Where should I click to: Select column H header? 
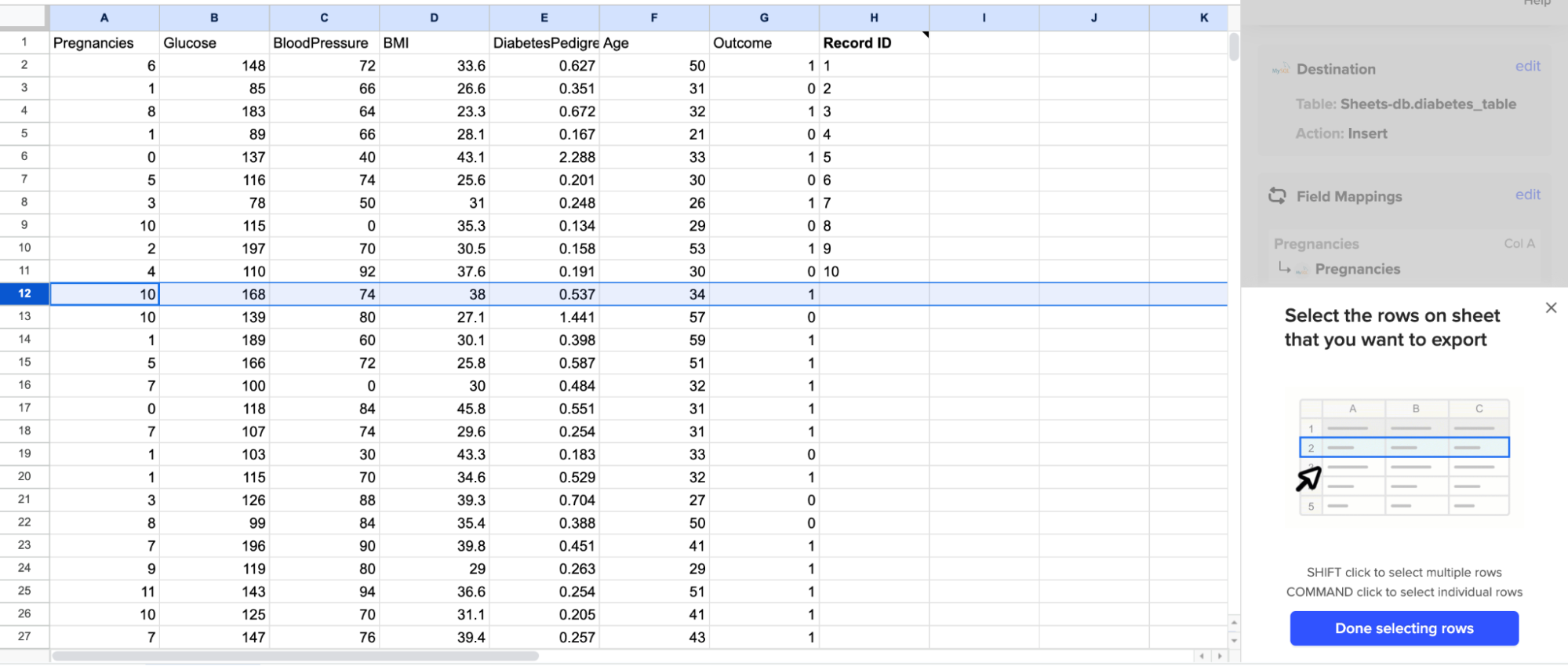coord(874,17)
